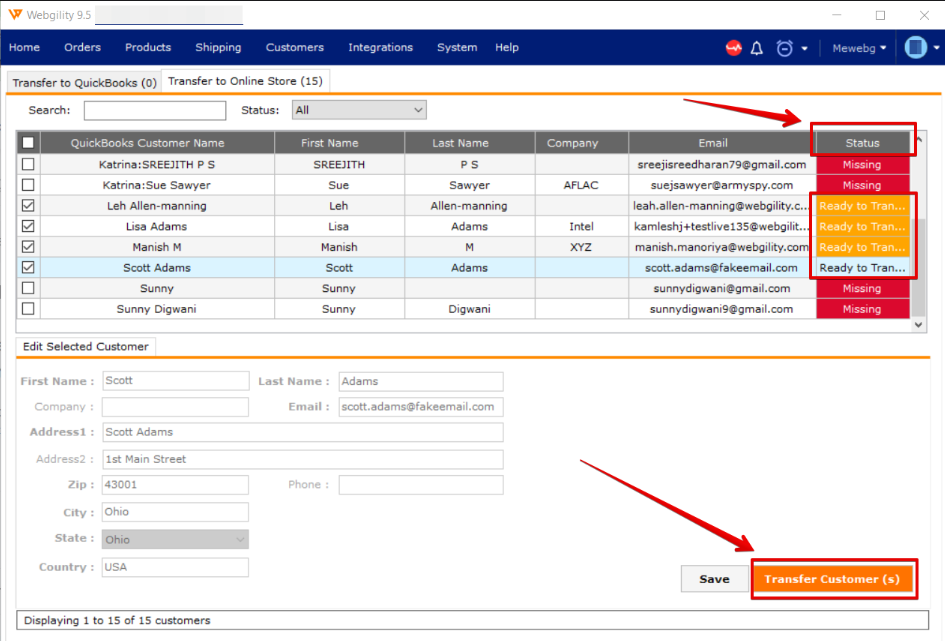Image resolution: width=945 pixels, height=641 pixels.
Task: Uncheck the Scott Adams row checkbox
Action: 28,267
